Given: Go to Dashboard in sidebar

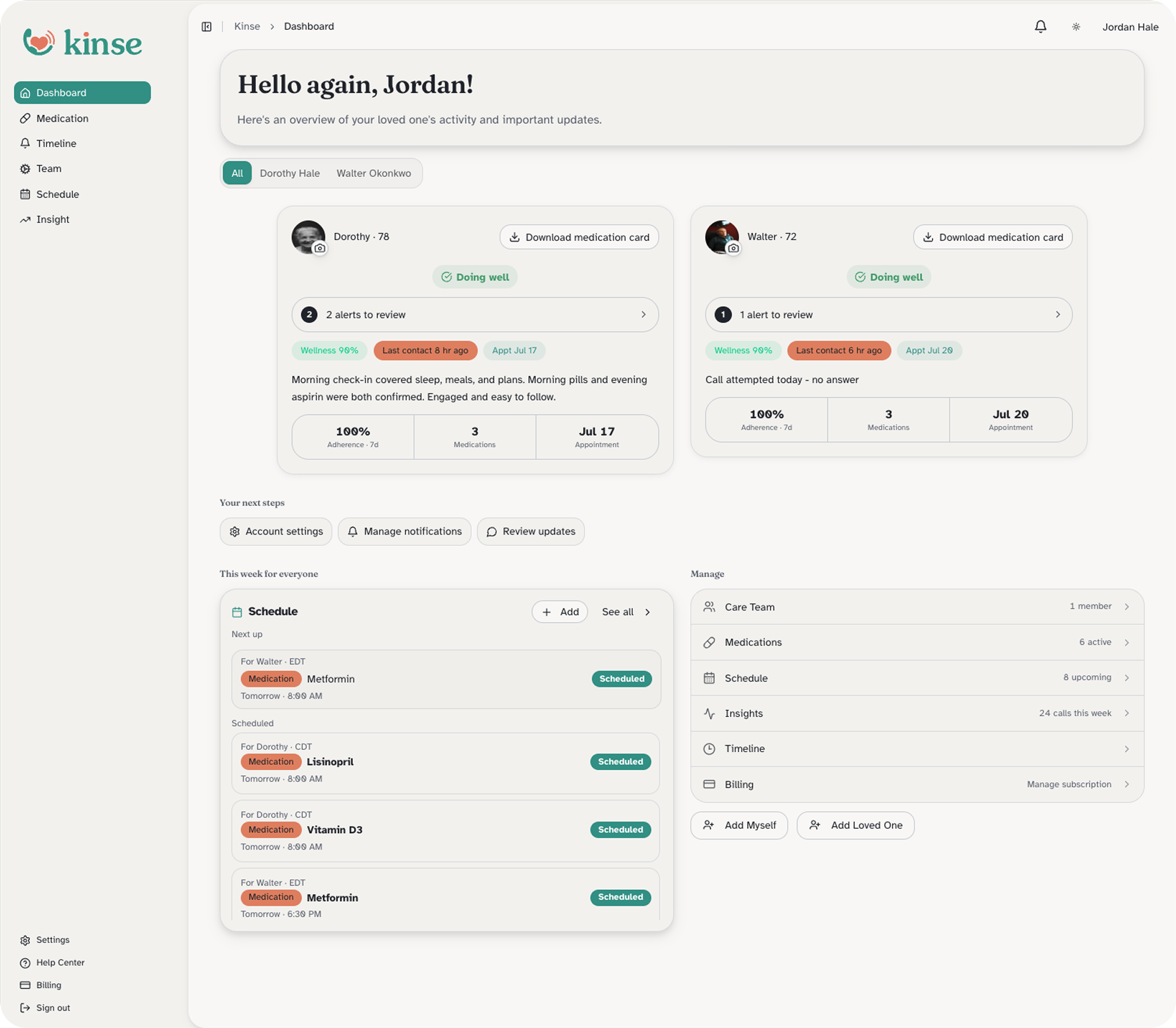Looking at the screenshot, I should pos(83,93).
